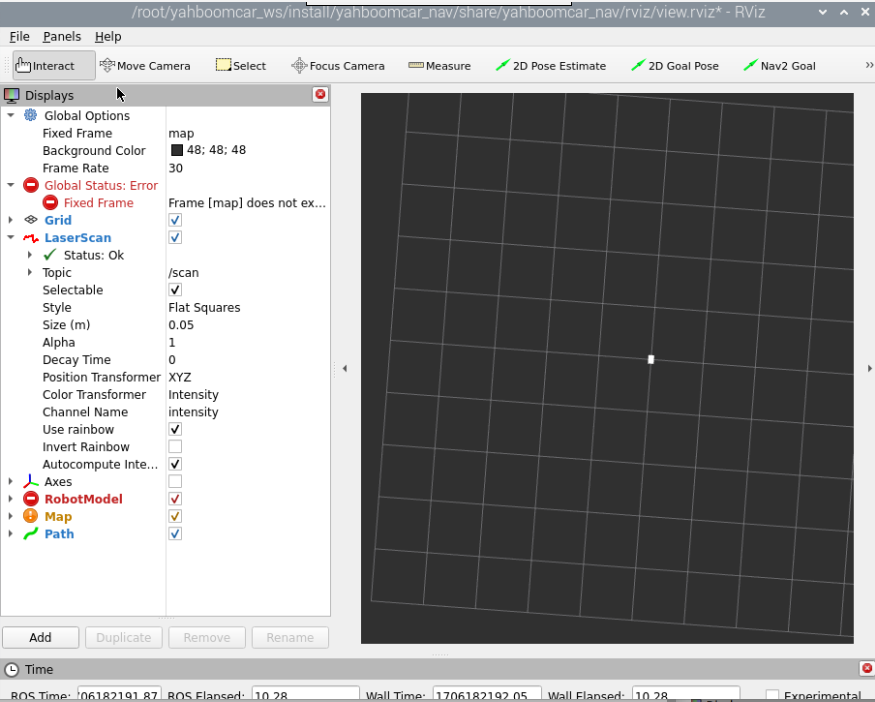Click the Displays panel monitor icon

(x=11, y=95)
